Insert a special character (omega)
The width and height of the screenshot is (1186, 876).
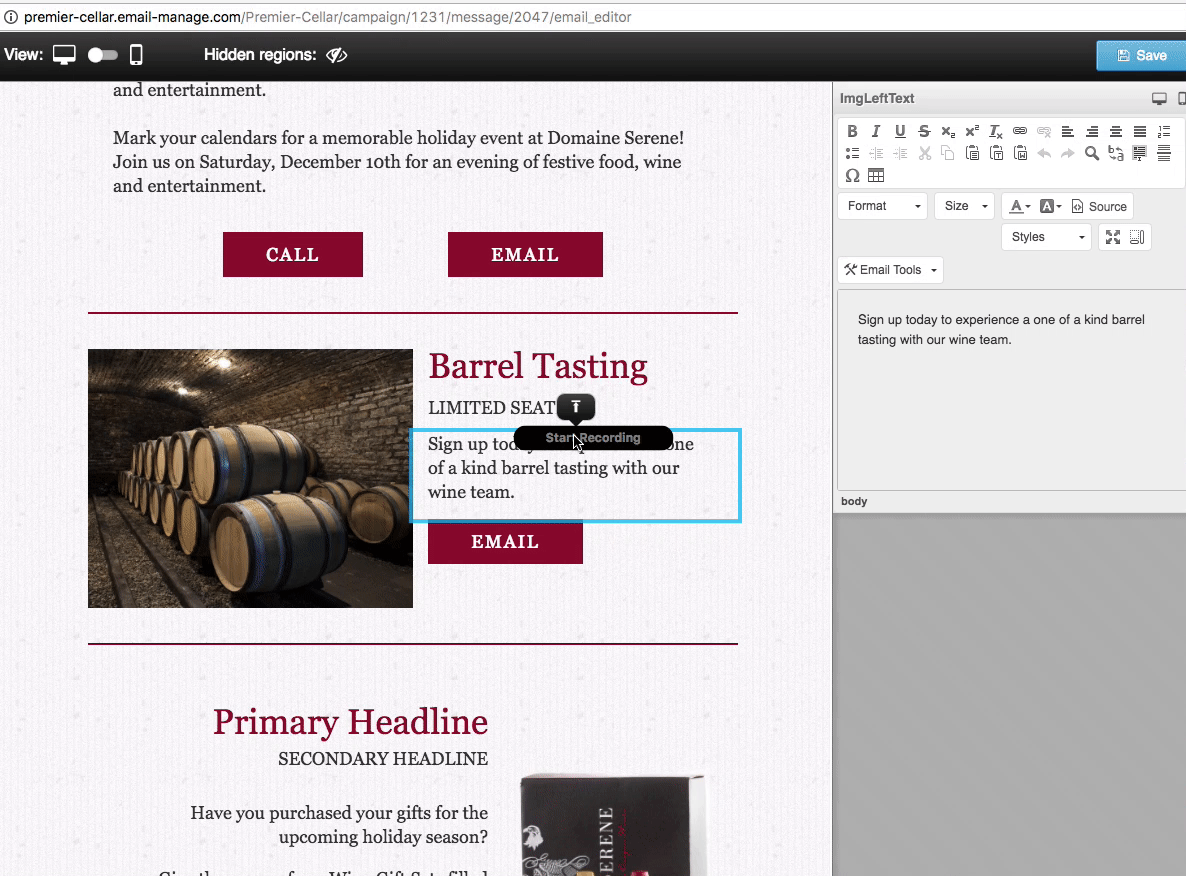[x=852, y=176]
